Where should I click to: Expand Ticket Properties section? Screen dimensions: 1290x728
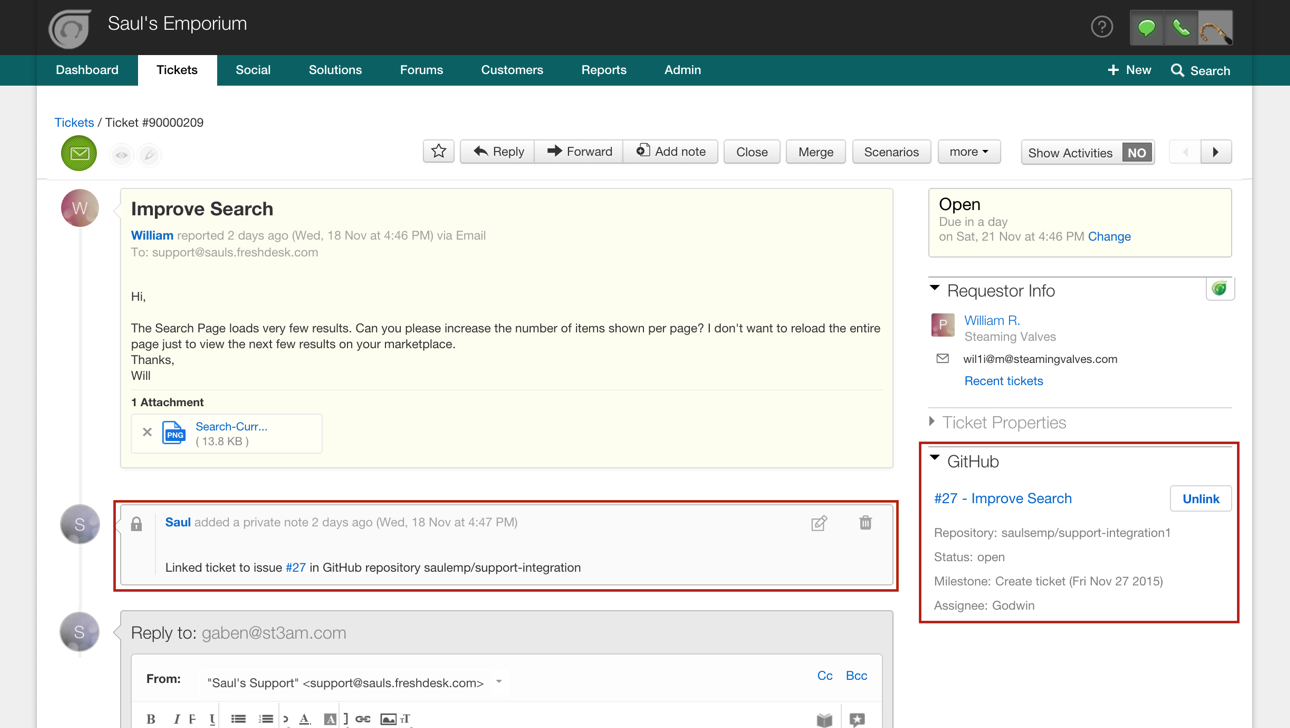point(932,422)
